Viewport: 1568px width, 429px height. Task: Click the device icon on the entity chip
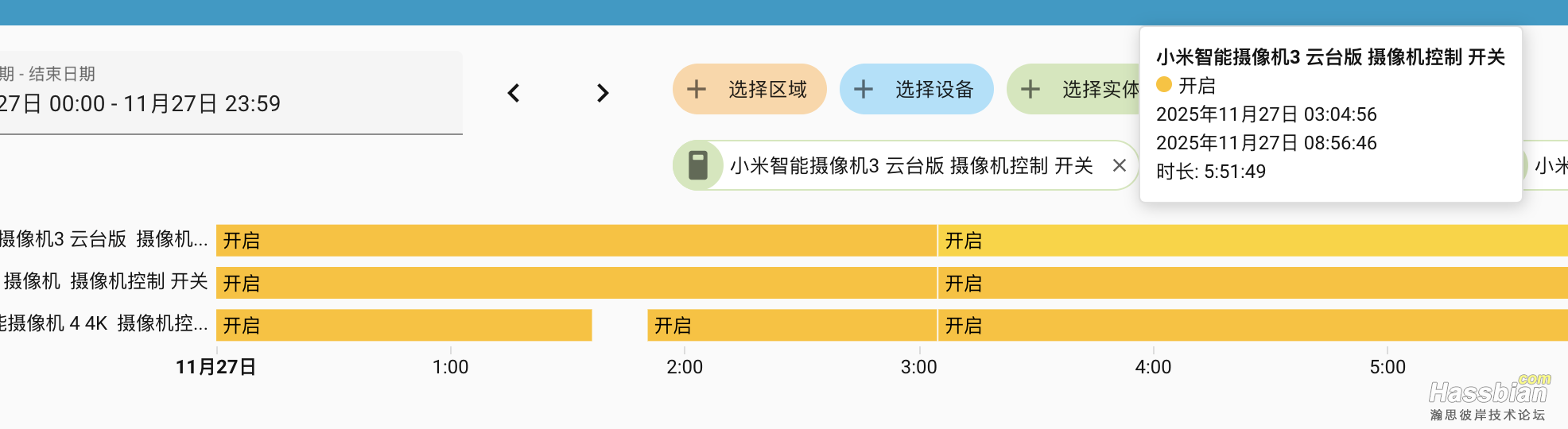tap(698, 165)
